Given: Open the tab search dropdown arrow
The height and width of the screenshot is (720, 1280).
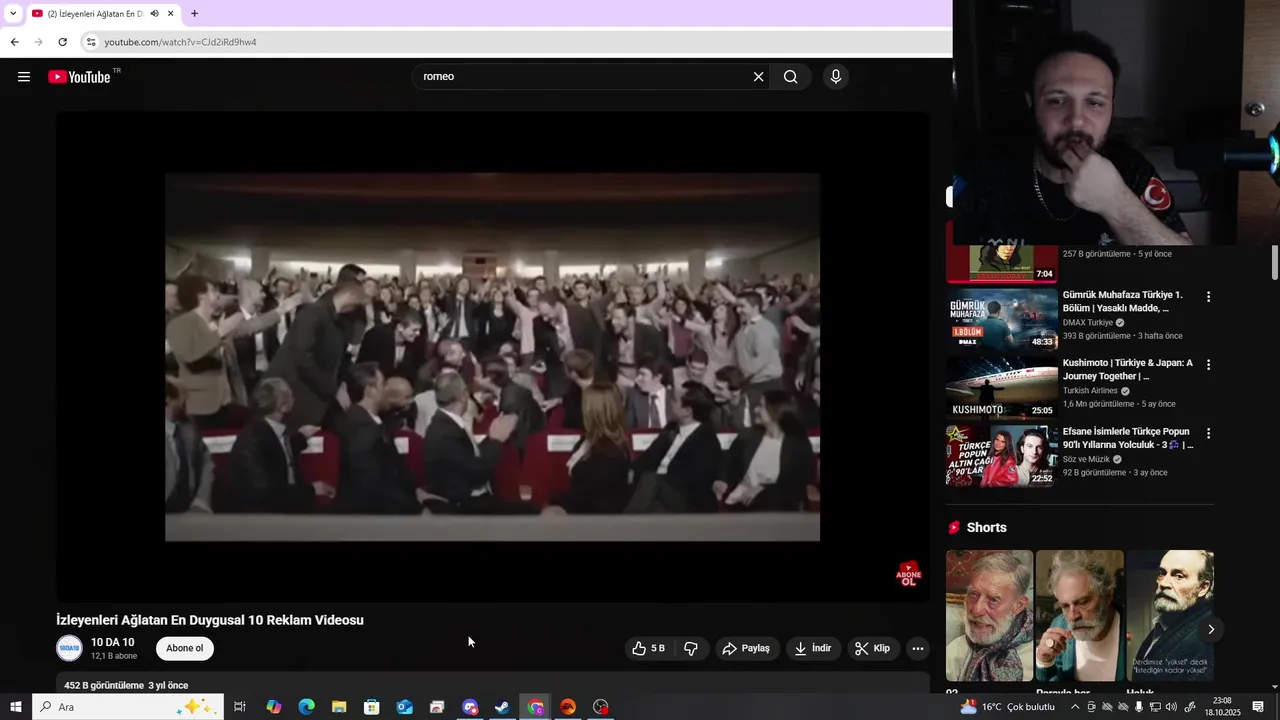Looking at the screenshot, I should coord(12,14).
